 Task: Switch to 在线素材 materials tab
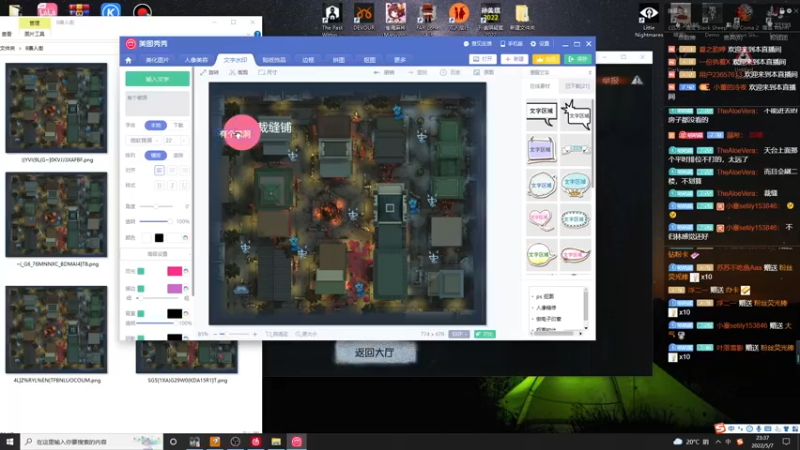(540, 86)
